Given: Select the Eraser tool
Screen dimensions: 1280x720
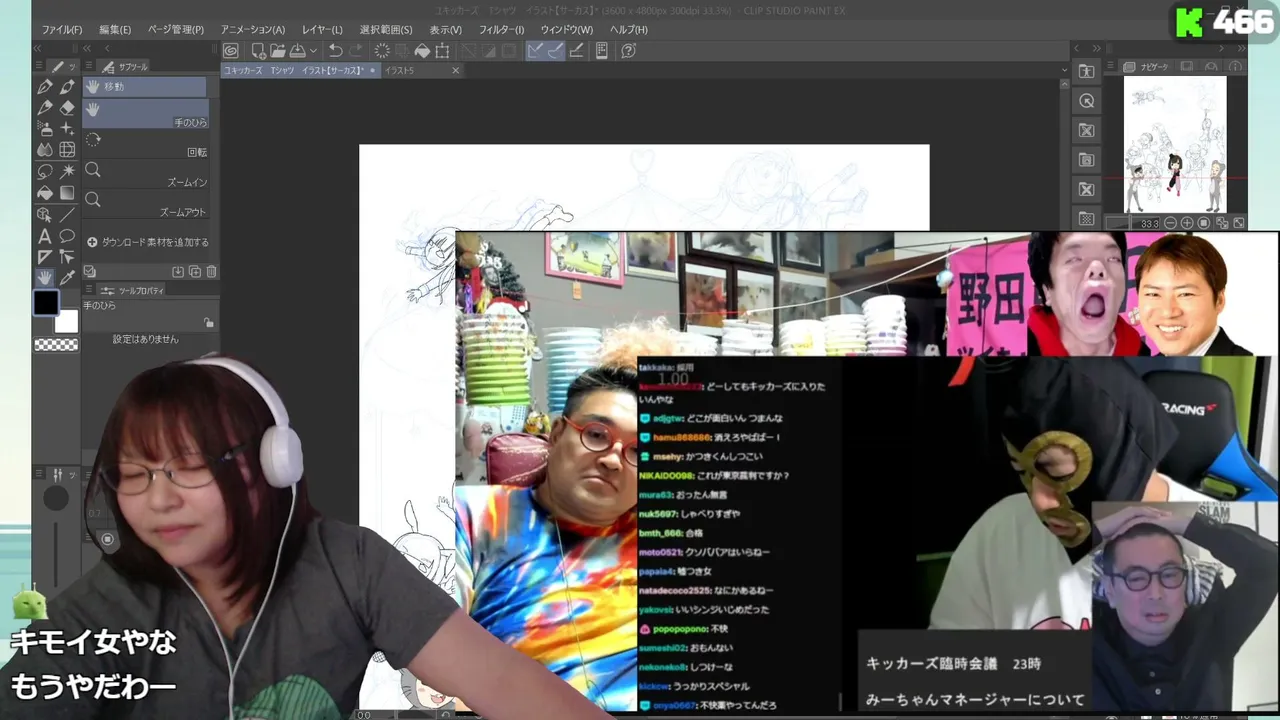Looking at the screenshot, I should coord(67,108).
